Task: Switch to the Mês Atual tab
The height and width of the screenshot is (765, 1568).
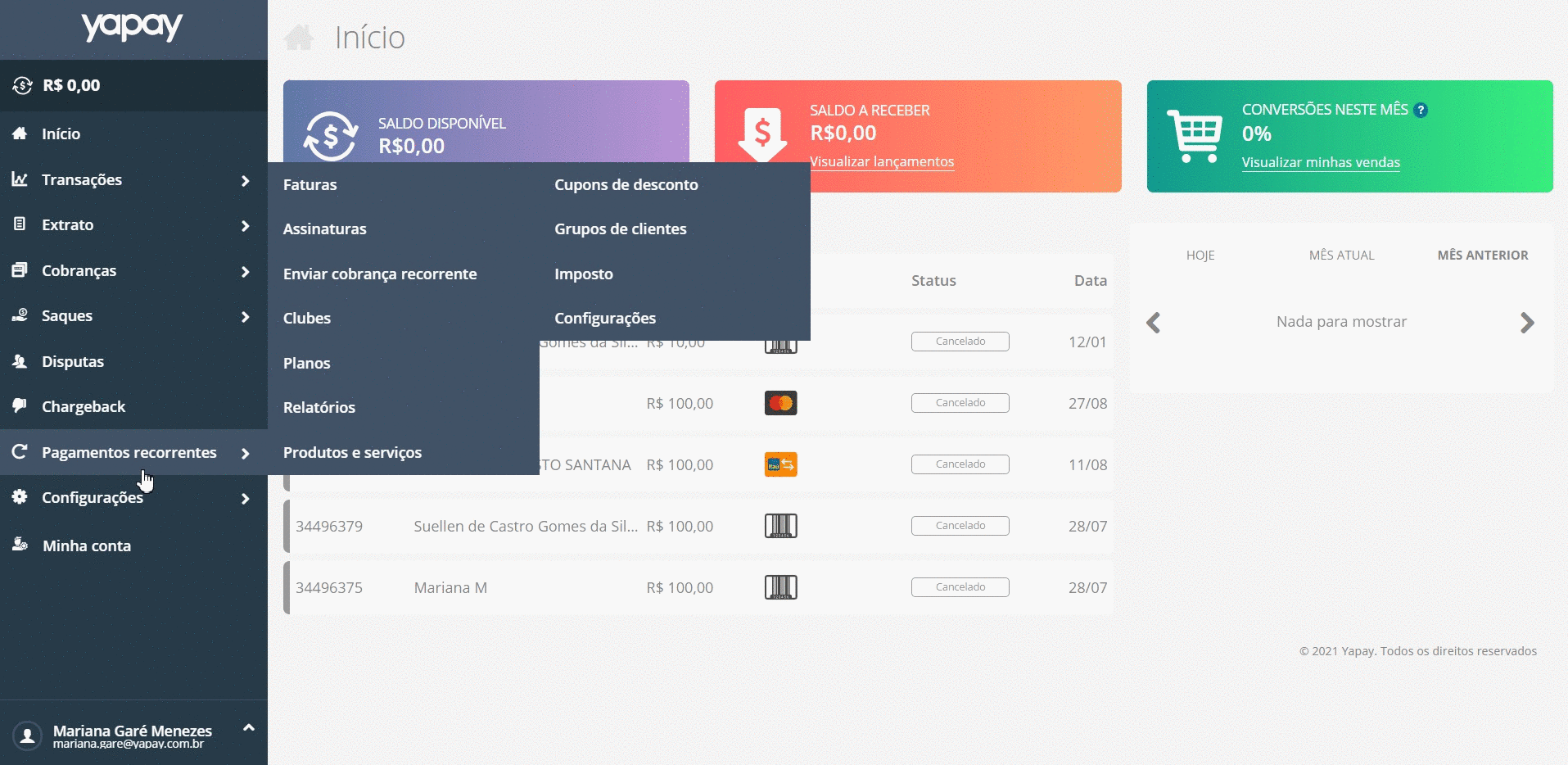Action: point(1341,256)
